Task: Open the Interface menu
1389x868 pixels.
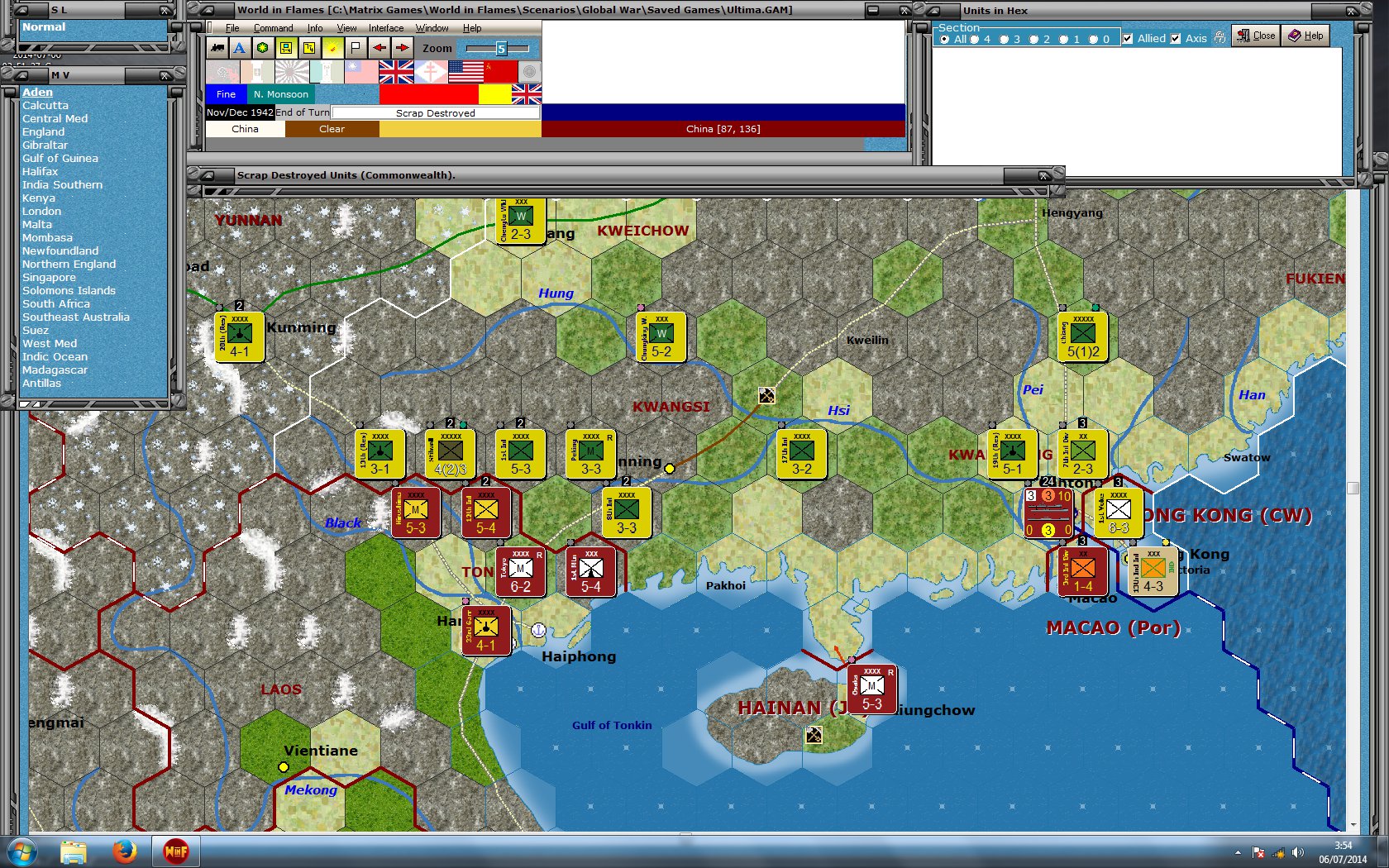Action: [386, 28]
